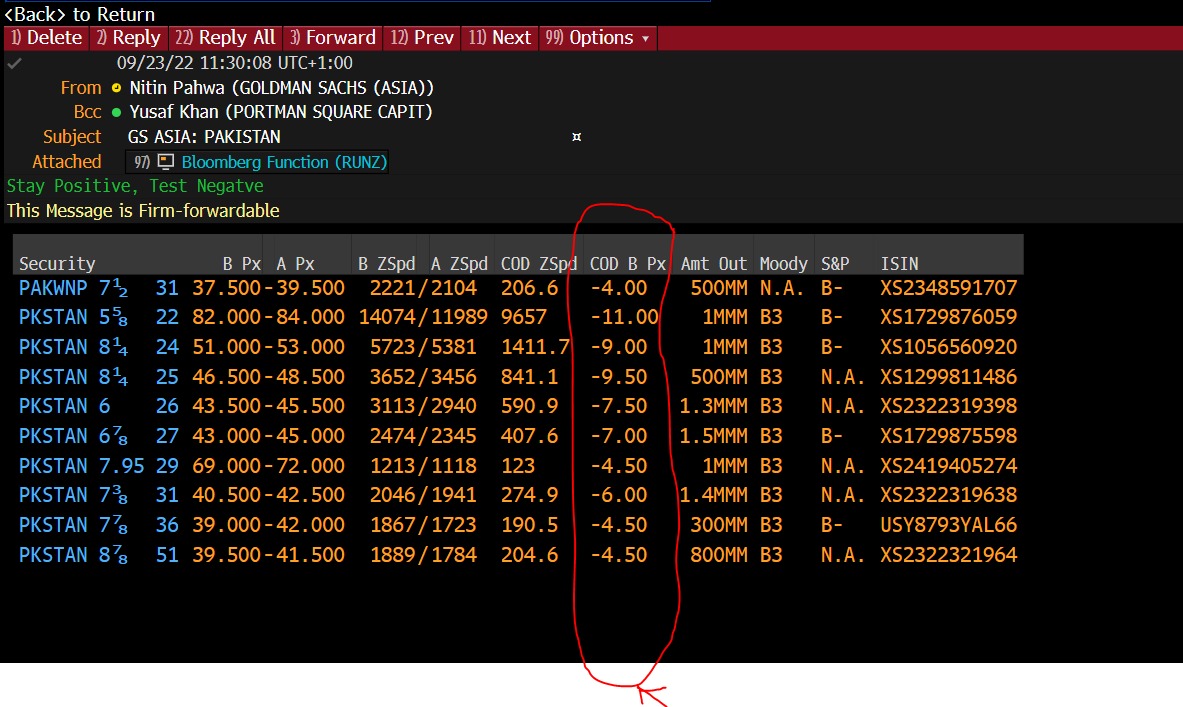Click the price quote 69.000-72.000

coord(269,466)
